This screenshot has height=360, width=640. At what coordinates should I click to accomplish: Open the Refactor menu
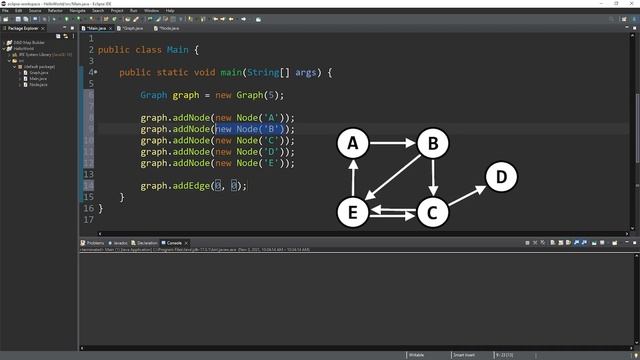tap(55, 11)
